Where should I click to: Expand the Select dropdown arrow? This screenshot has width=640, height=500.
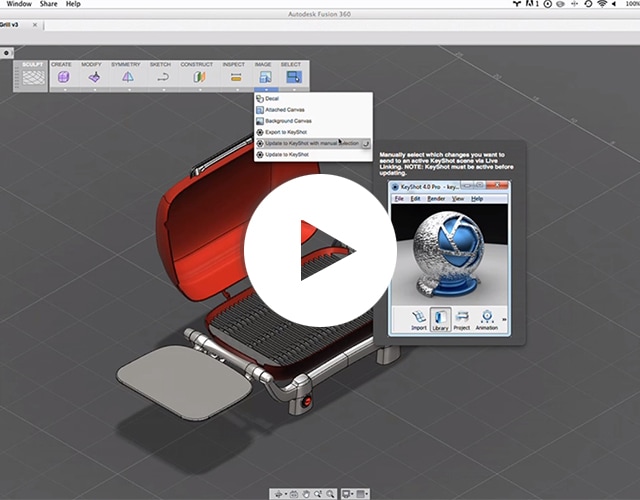pyautogui.click(x=294, y=89)
